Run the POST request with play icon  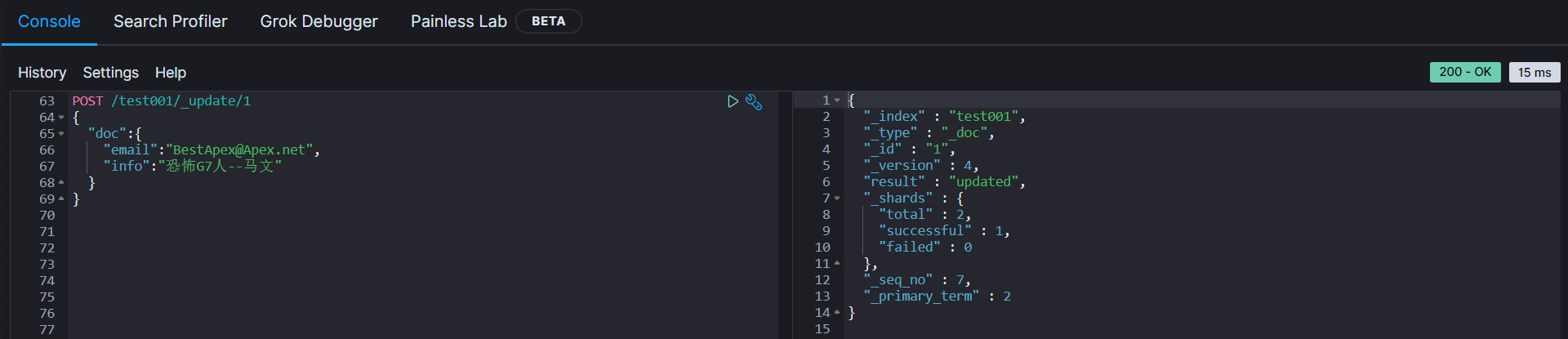pos(733,101)
